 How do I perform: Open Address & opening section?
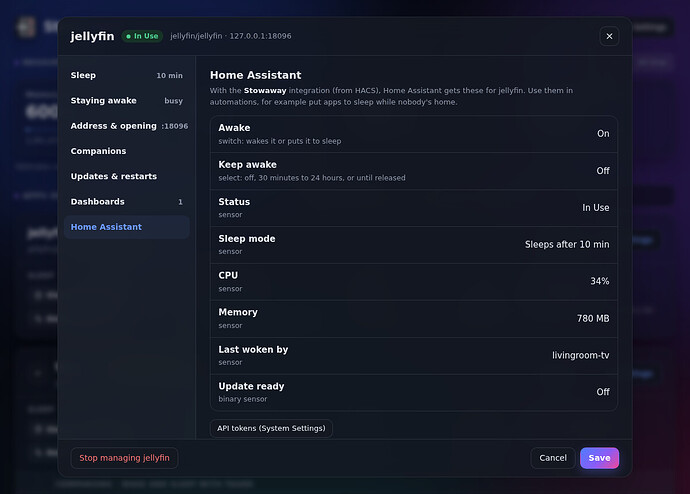(x=127, y=126)
